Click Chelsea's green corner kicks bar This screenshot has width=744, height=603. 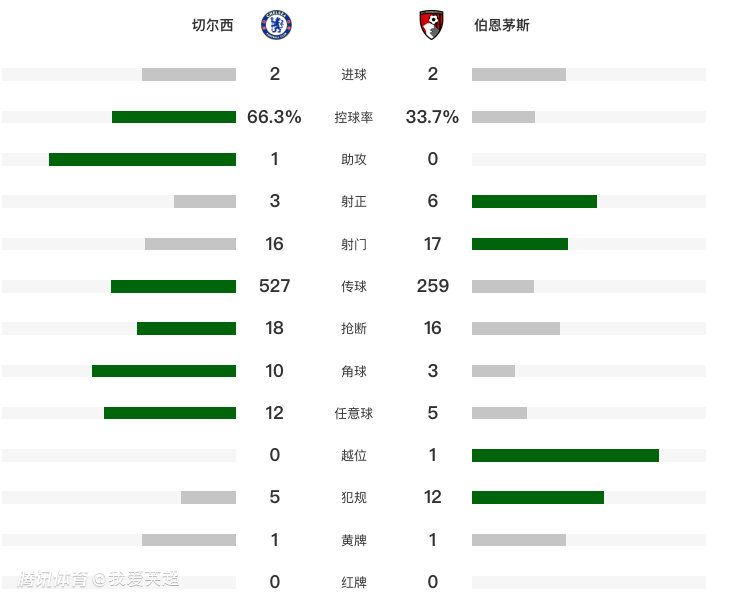point(164,371)
